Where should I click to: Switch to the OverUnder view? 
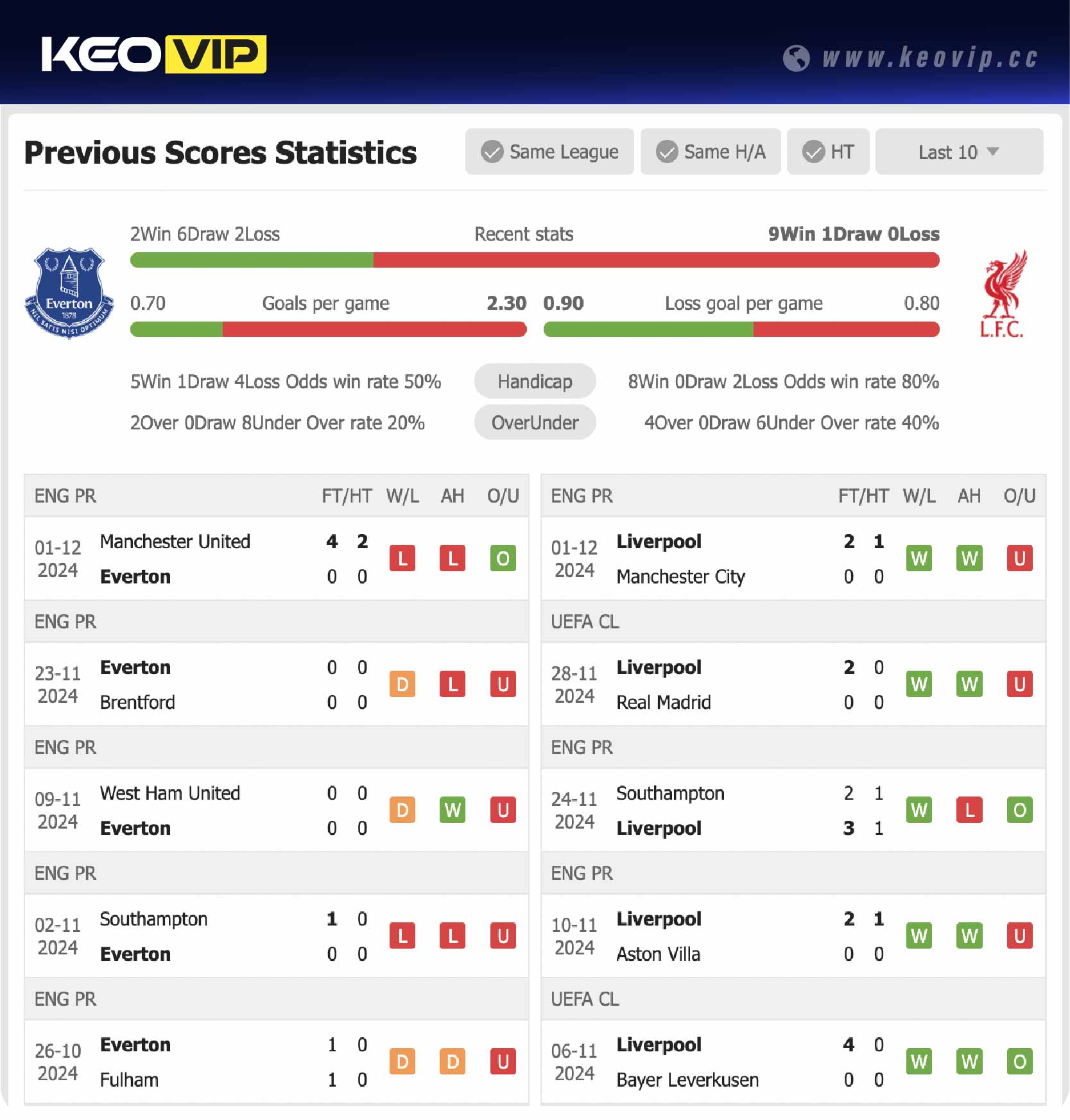535,422
